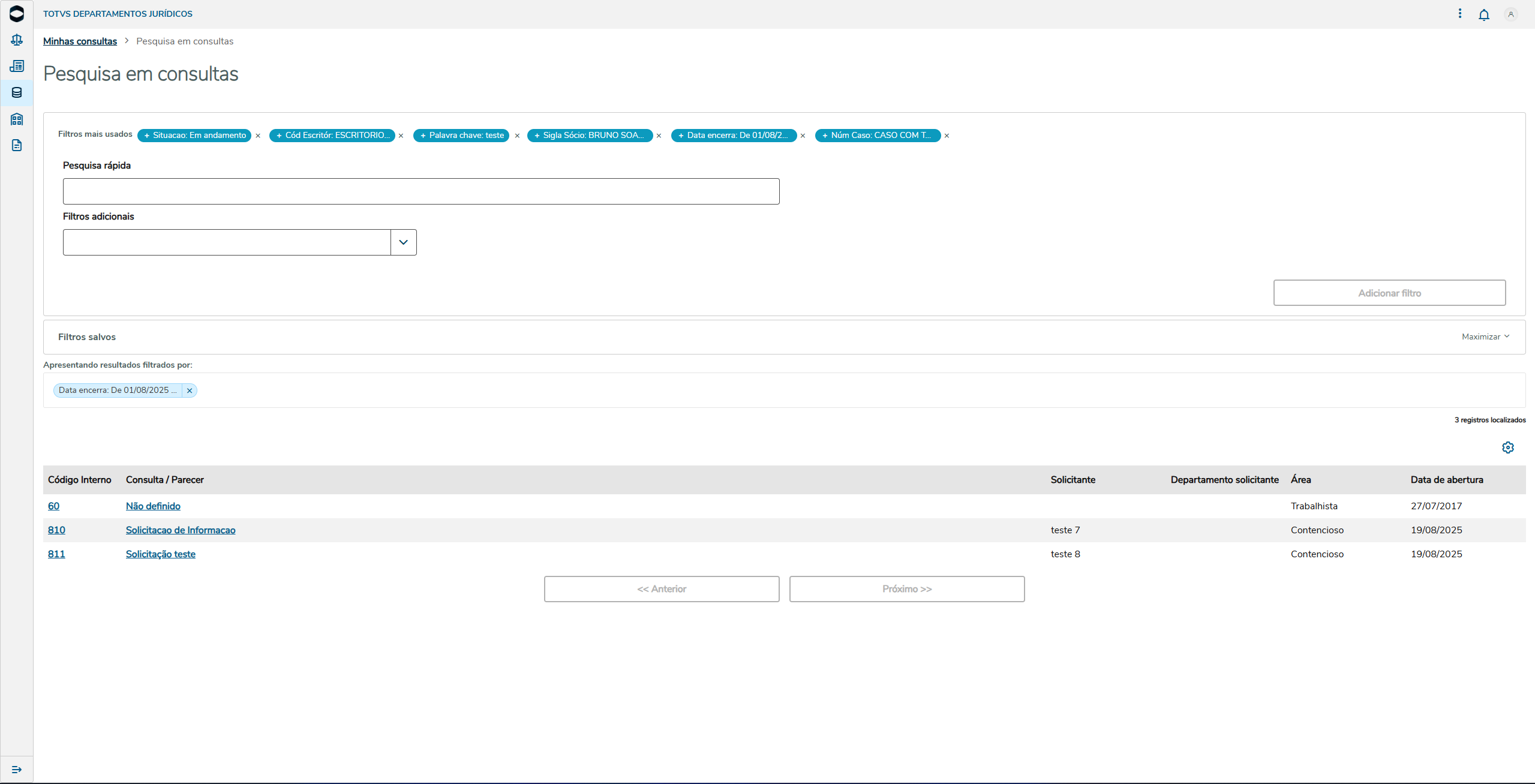Click the Próximo >> pagination button
The width and height of the screenshot is (1535, 784).
click(906, 589)
